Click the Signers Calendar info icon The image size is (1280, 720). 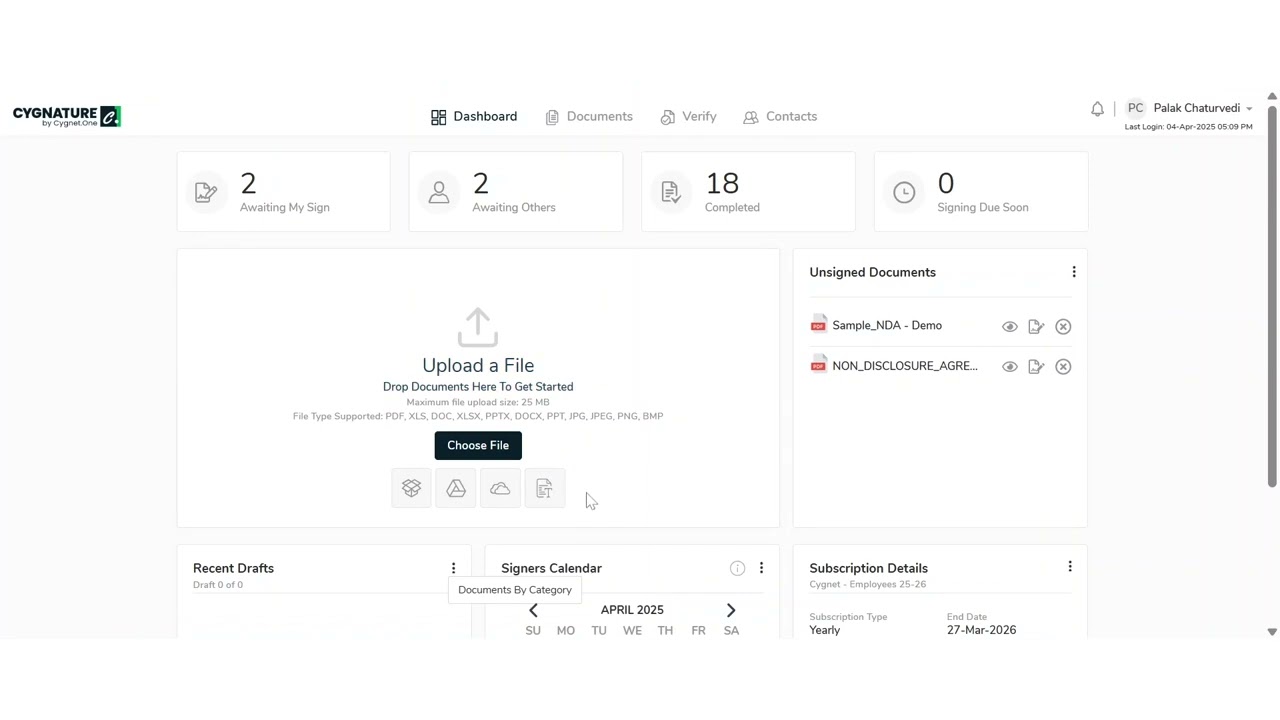737,569
